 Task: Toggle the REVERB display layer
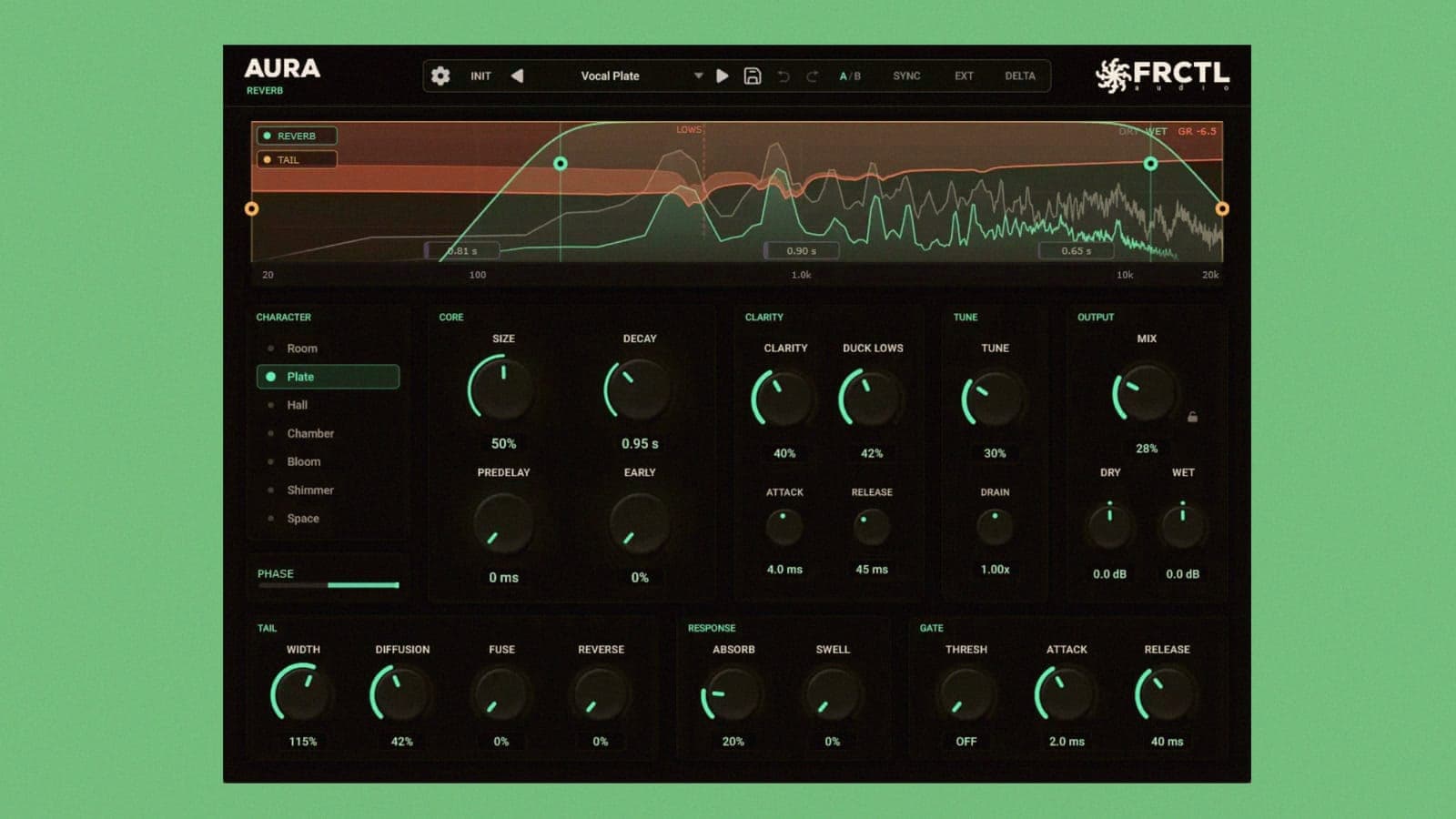297,136
